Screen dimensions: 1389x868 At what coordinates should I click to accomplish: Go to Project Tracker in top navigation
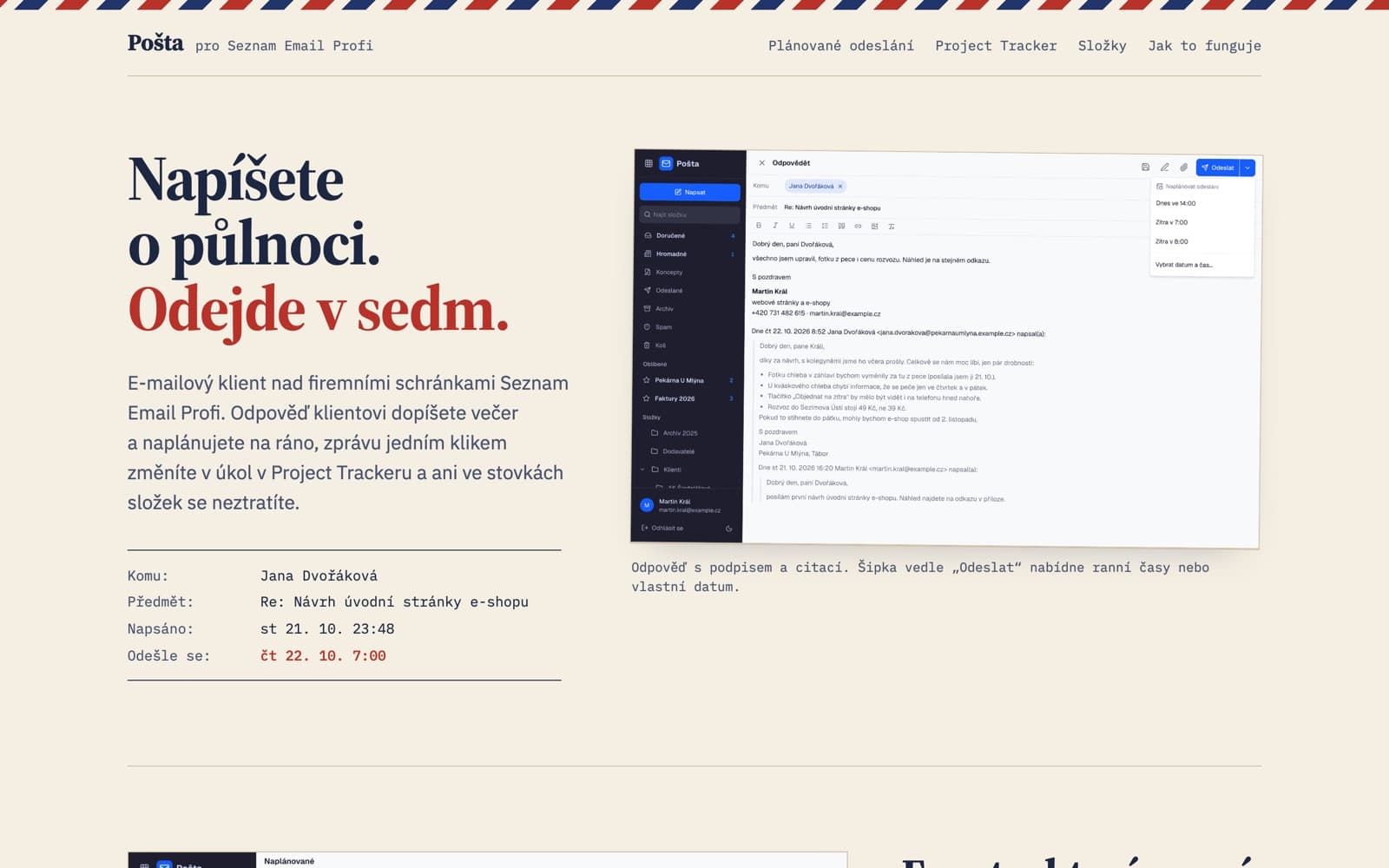click(996, 45)
